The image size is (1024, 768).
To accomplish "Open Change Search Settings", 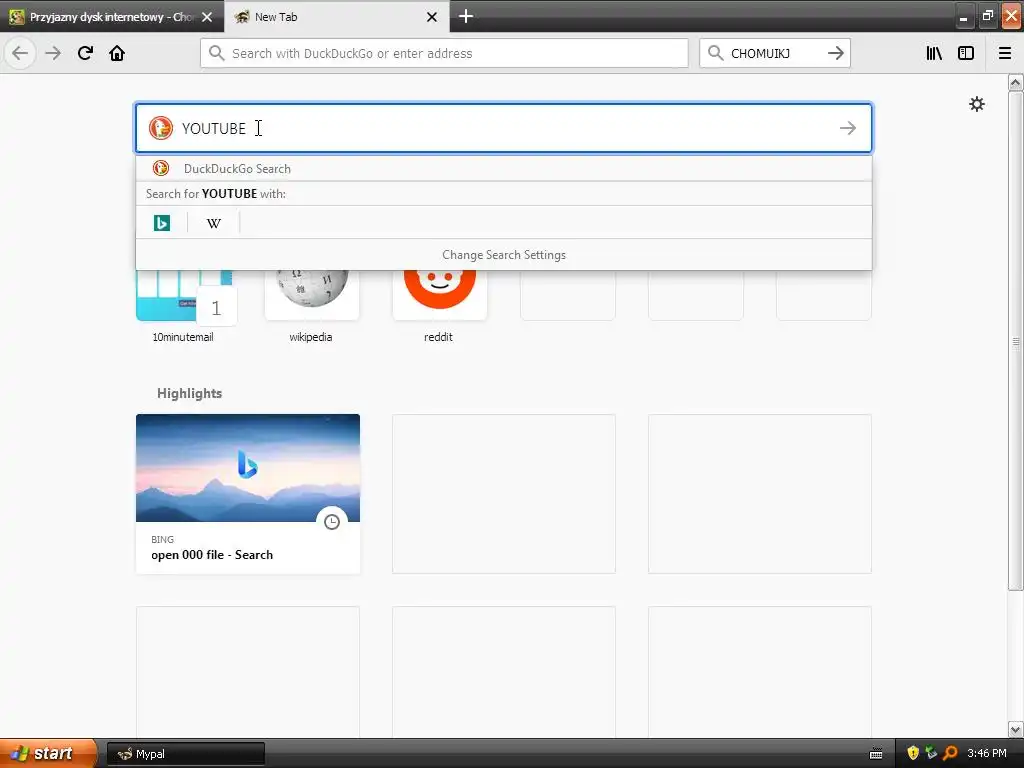I will pos(504,255).
